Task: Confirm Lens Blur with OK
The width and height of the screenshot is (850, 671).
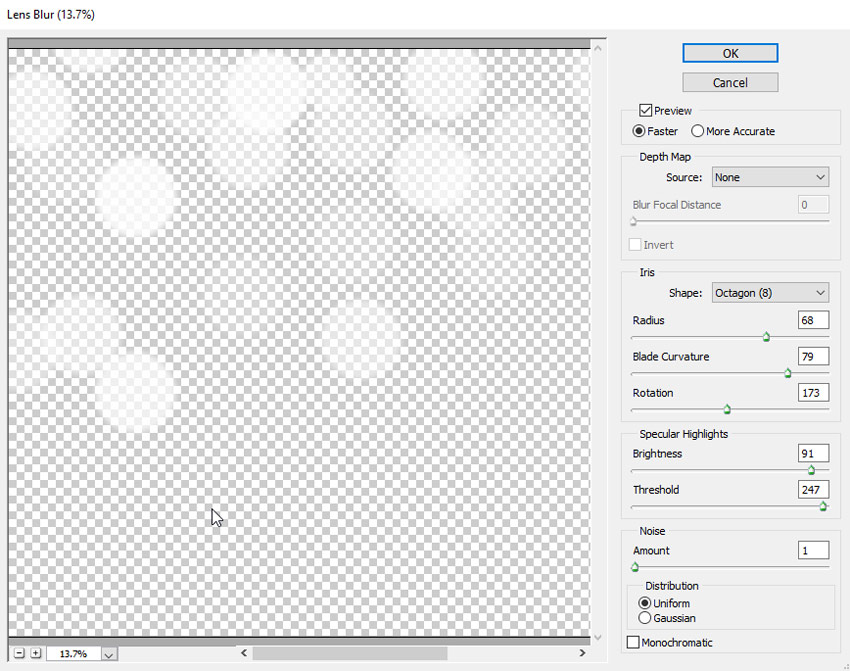Action: (x=730, y=53)
